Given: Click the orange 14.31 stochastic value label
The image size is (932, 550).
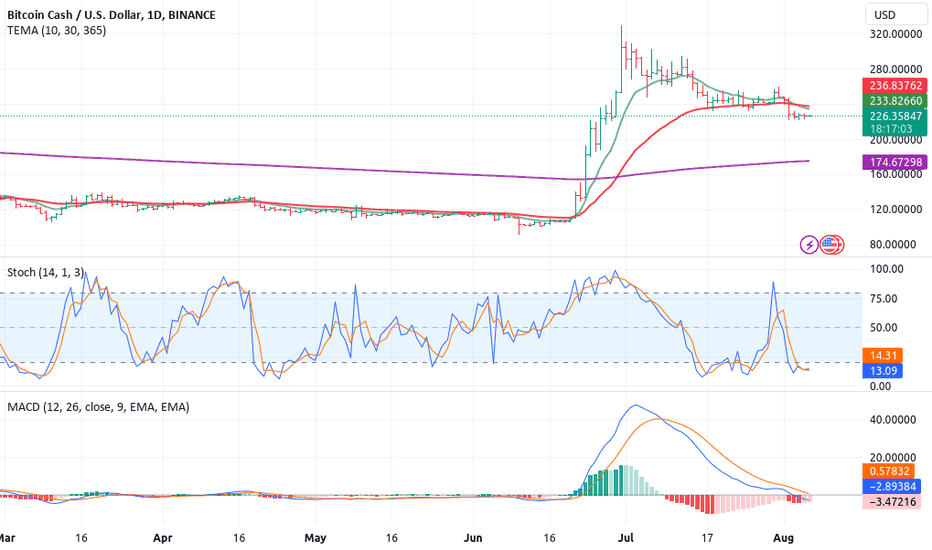Looking at the screenshot, I should coord(883,356).
